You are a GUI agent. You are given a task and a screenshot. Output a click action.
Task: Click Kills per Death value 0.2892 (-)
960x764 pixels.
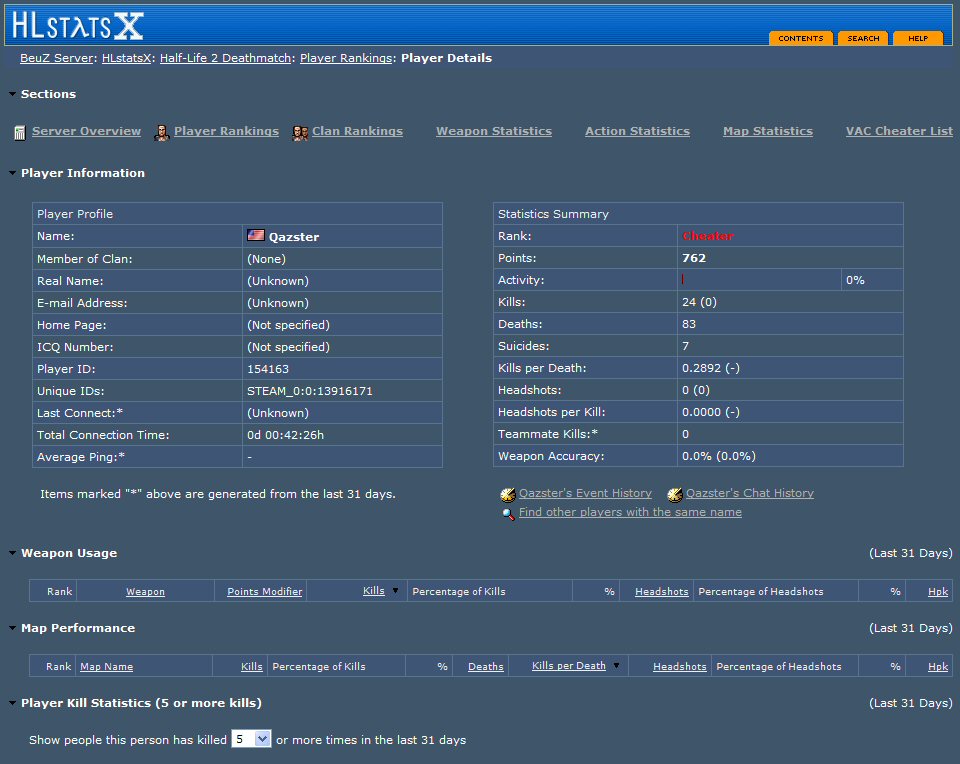coord(711,368)
